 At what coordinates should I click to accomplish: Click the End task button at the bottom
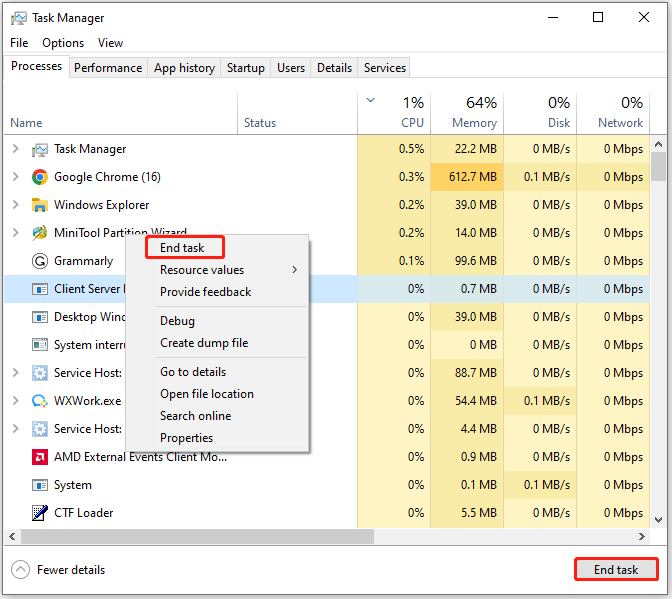[616, 569]
